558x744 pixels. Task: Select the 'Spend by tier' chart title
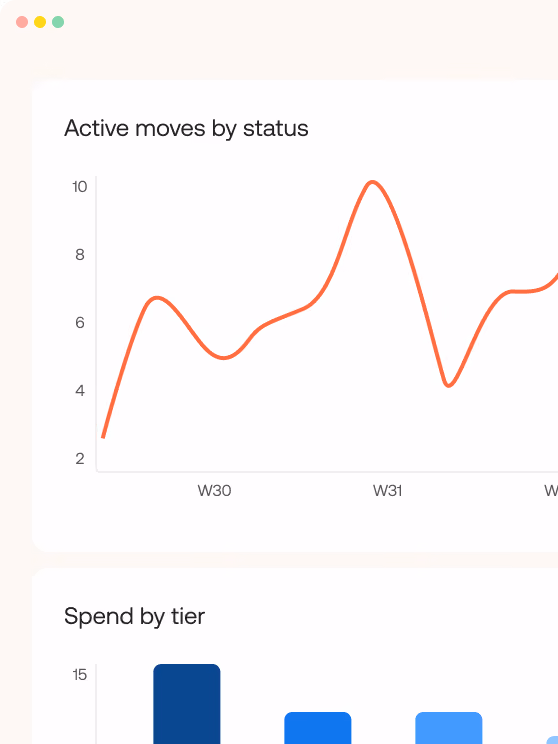click(x=134, y=616)
